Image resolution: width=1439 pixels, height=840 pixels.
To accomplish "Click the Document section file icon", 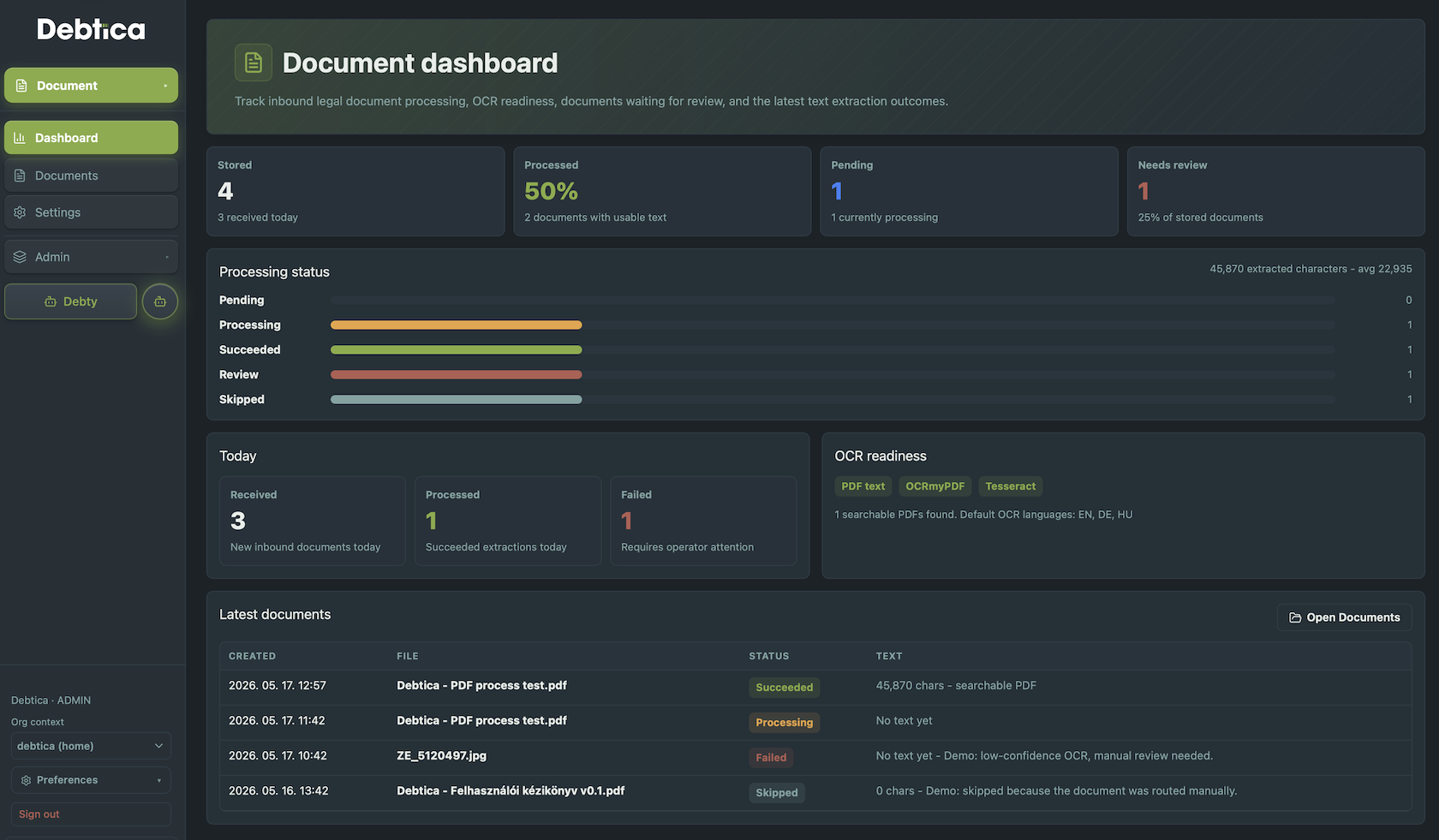I will click(x=21, y=86).
